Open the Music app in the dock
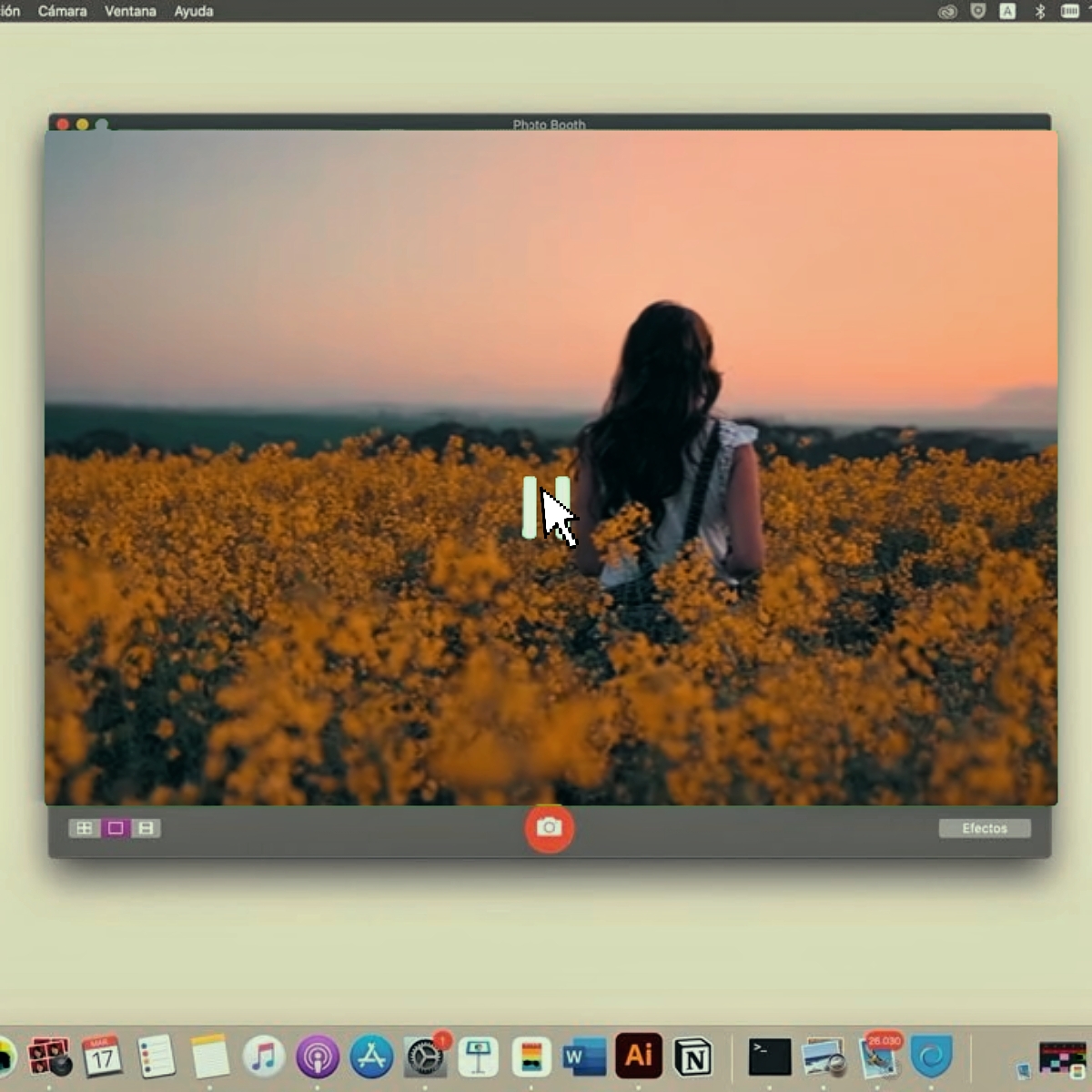The height and width of the screenshot is (1092, 1092). point(264,1057)
